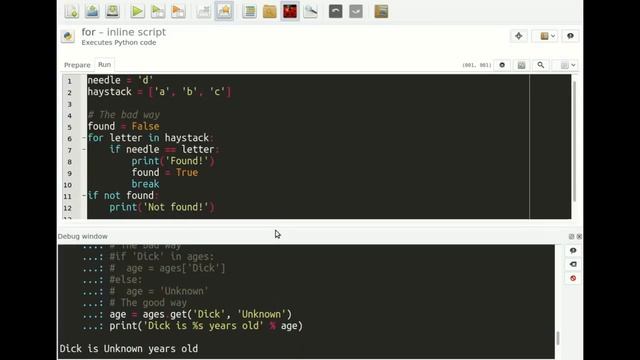Click the 'found = True' line
Viewport: 640px width, 360px height.
click(165, 172)
